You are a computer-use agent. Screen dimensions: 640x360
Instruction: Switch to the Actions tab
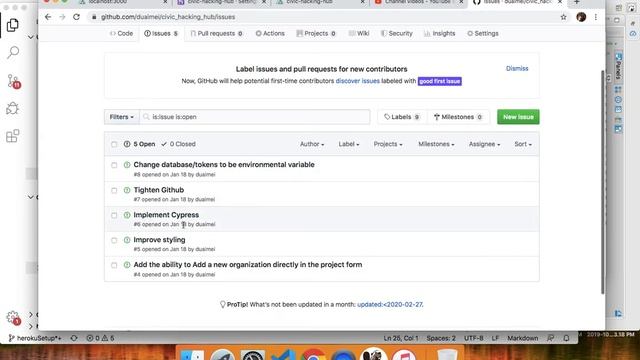(x=270, y=33)
